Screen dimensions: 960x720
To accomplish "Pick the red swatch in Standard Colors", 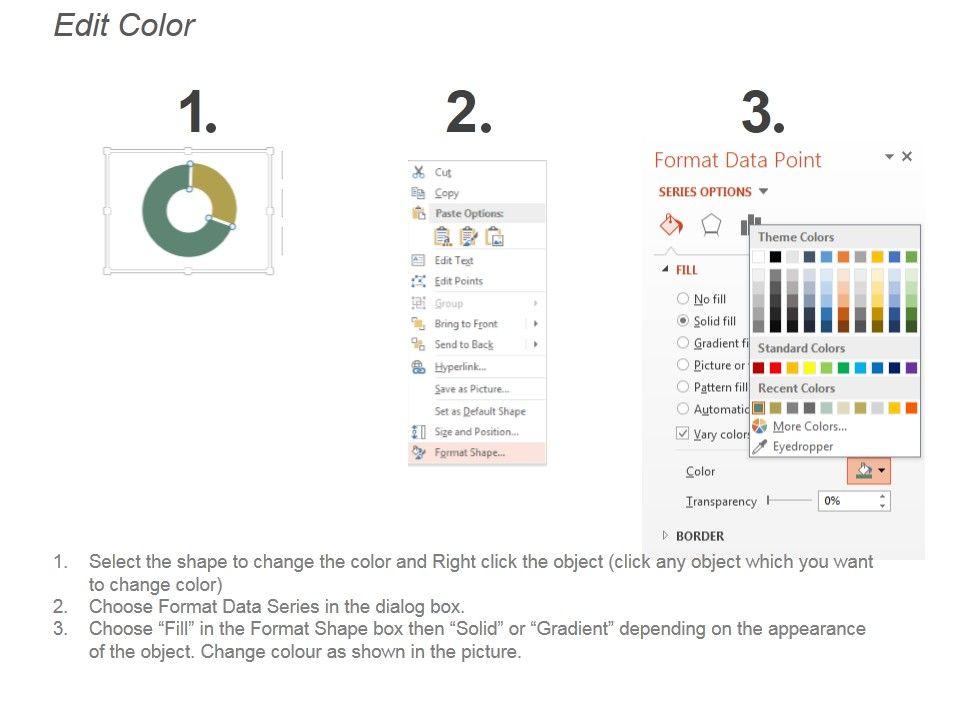I will pos(775,368).
